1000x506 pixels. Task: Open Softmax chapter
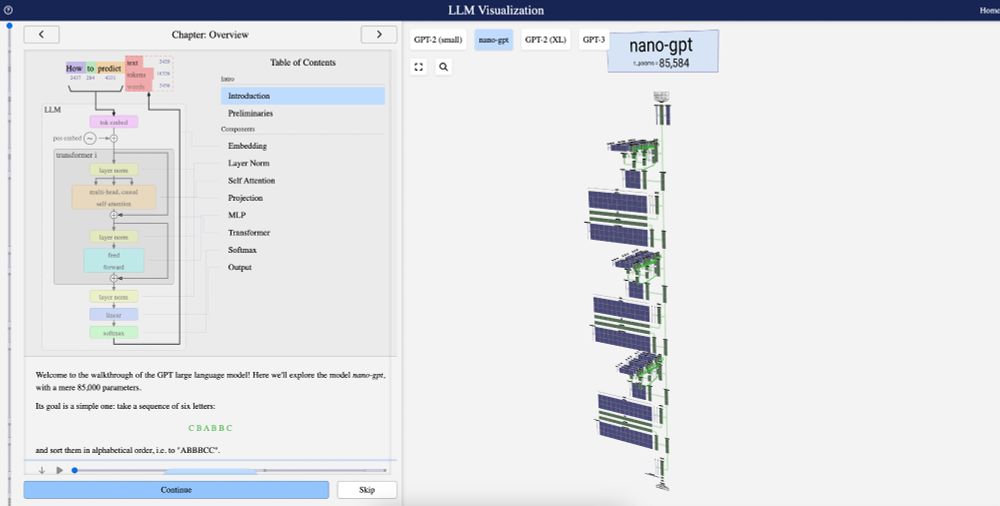pyautogui.click(x=242, y=249)
